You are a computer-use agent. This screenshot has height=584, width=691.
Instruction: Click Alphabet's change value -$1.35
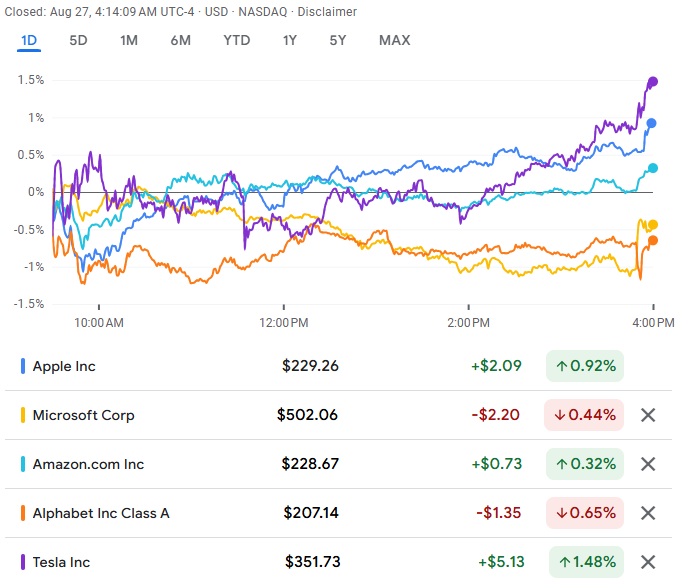[x=498, y=513]
